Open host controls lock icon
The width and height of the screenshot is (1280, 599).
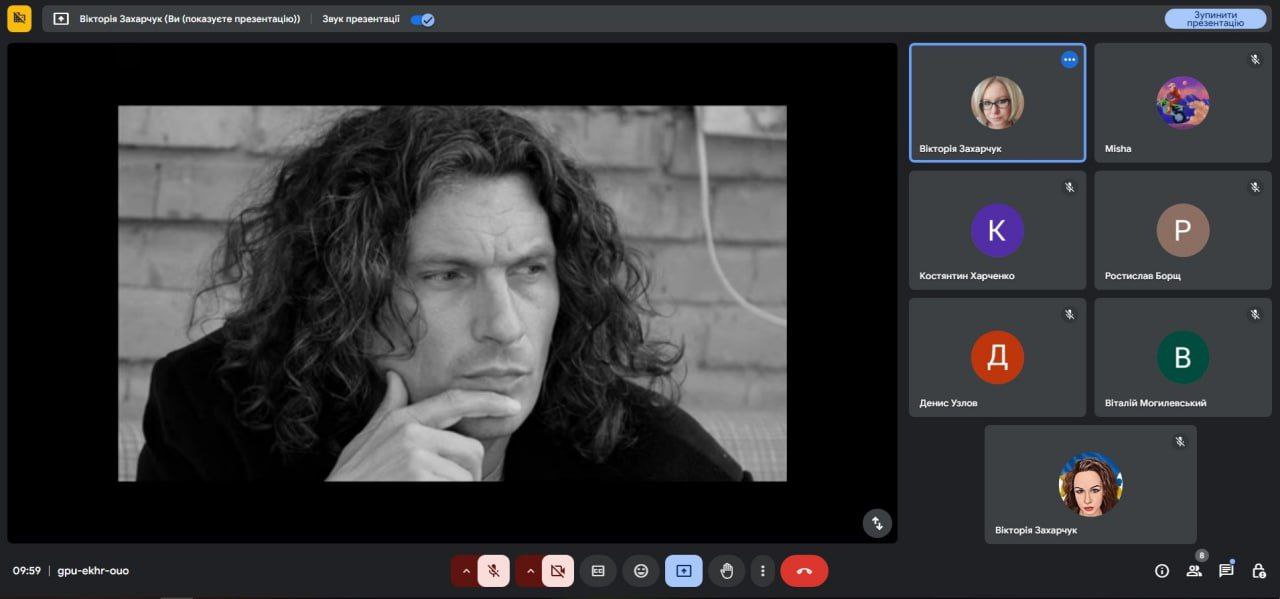1259,571
